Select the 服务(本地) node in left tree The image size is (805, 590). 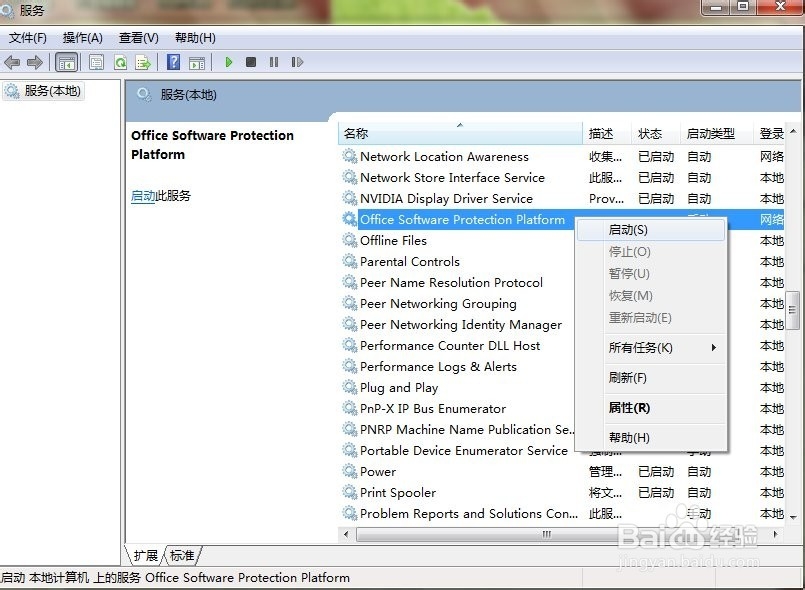[43, 91]
